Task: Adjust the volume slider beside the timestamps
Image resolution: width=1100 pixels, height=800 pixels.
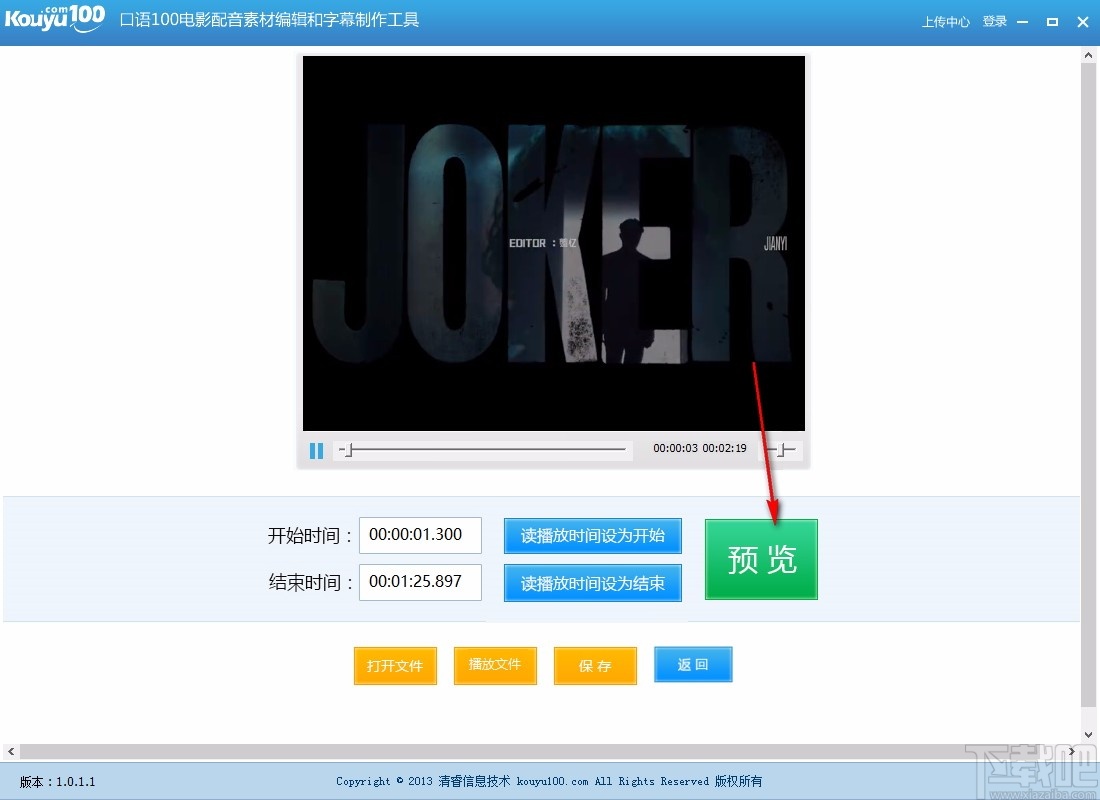Action: coord(782,449)
